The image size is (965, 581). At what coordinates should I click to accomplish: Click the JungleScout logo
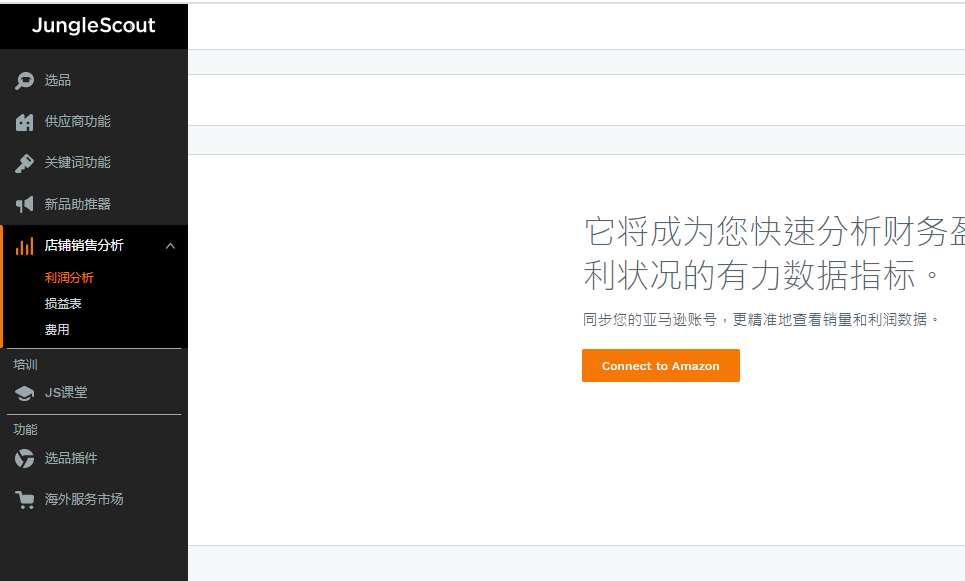click(x=94, y=25)
